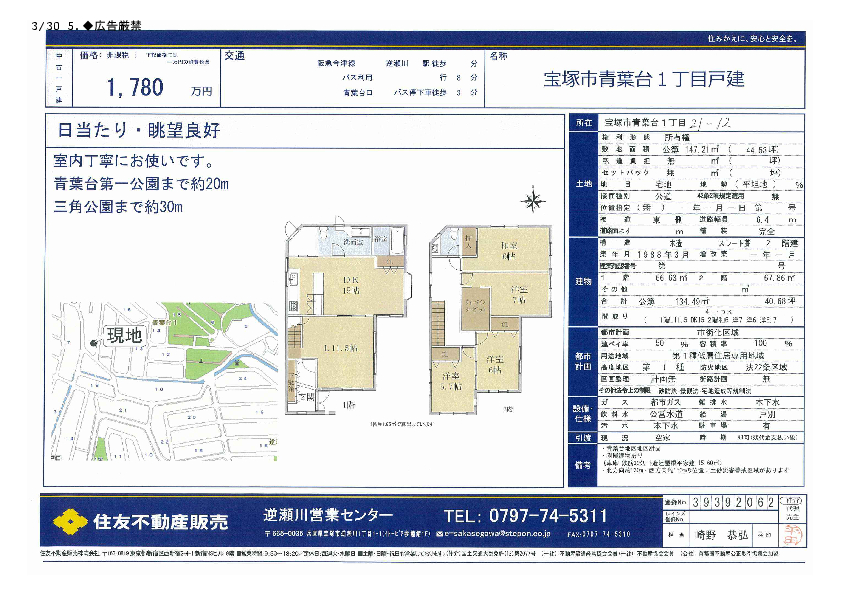
Task: Click the compass rose north indicator
Action: (534, 201)
